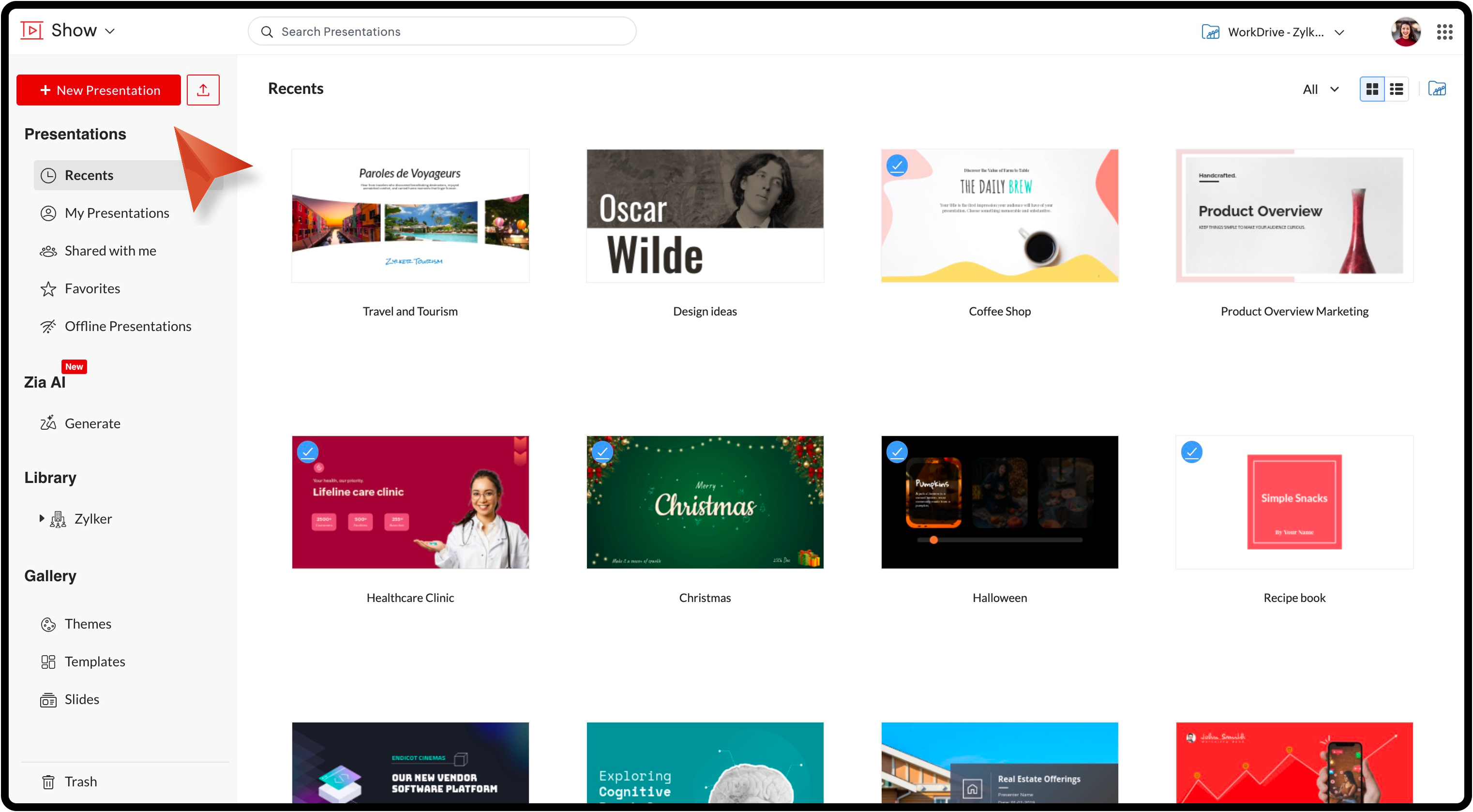Screen dimensions: 1473x812
Task: Uncheck the Christmas presentation checkbox
Action: tap(602, 452)
